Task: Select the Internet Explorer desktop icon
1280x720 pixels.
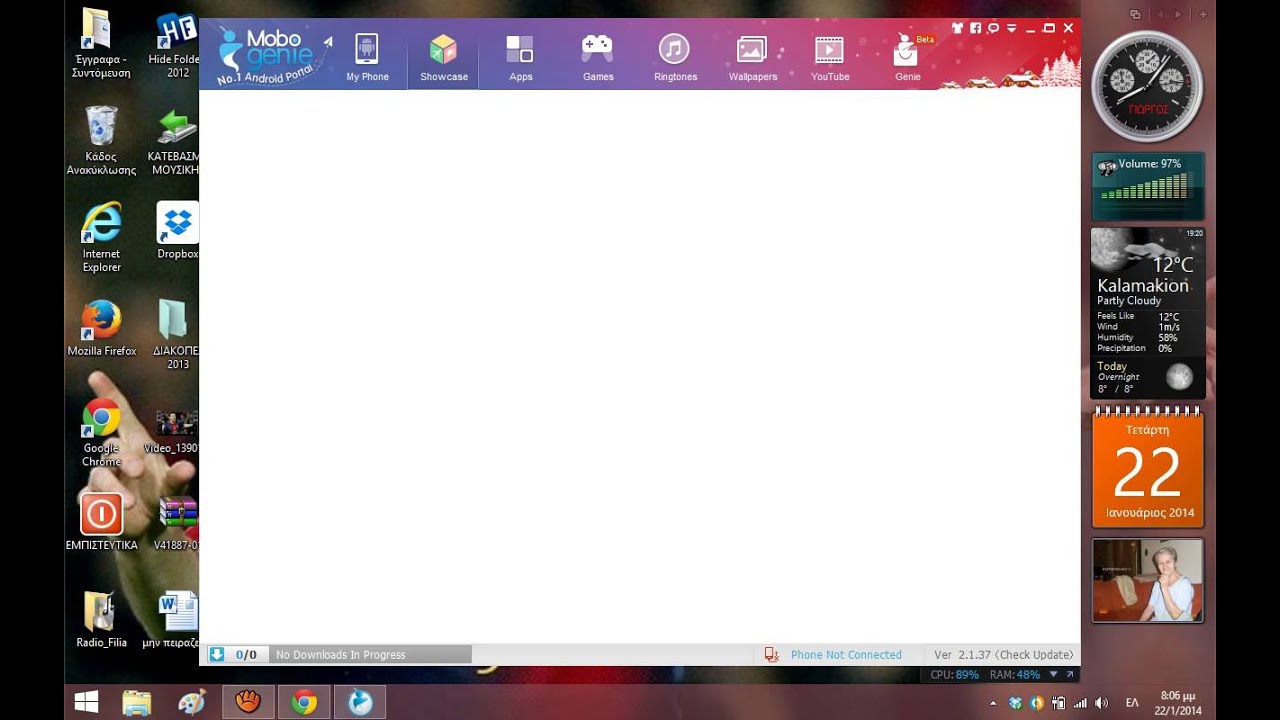Action: 101,237
